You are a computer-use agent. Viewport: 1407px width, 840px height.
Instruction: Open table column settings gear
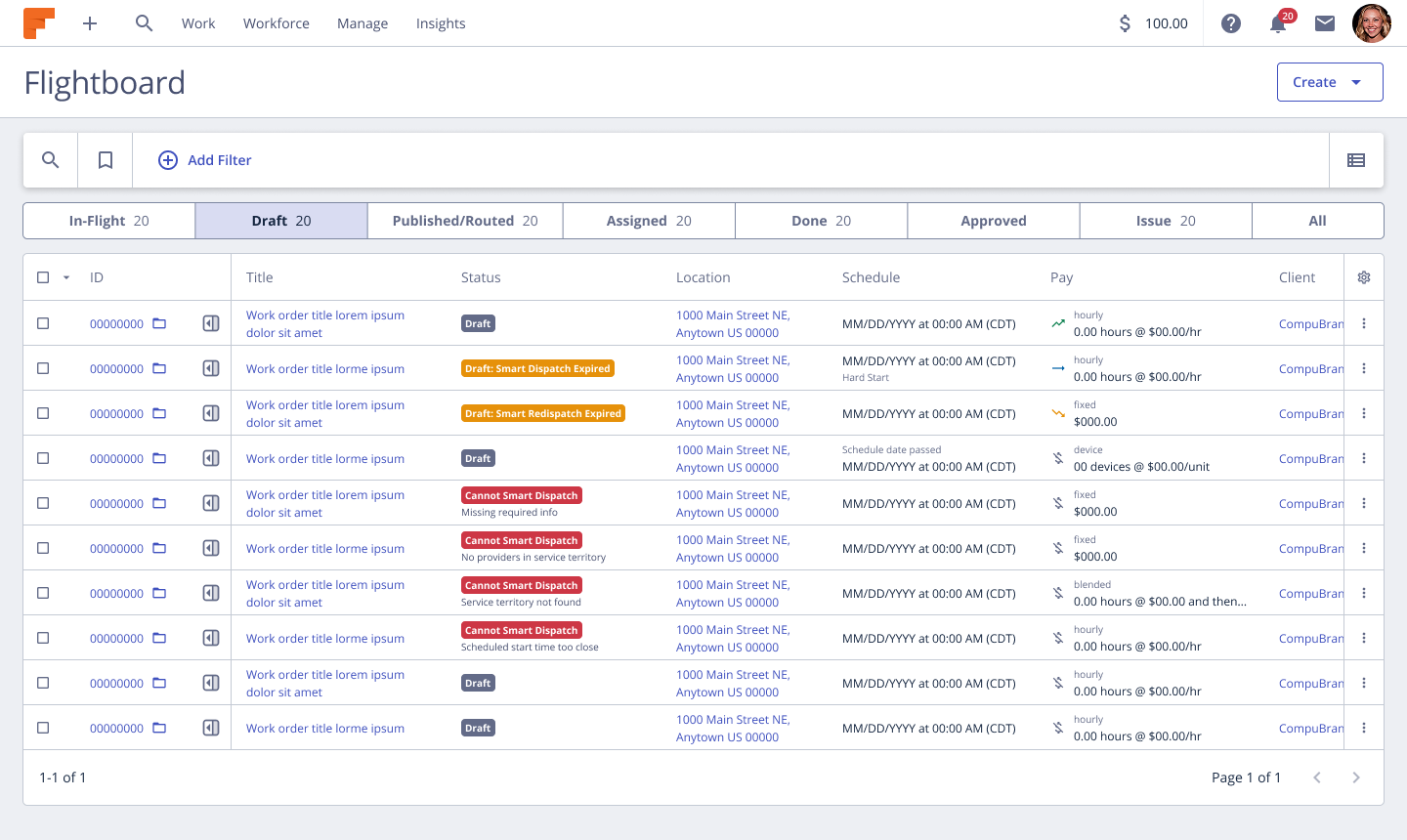1364,277
